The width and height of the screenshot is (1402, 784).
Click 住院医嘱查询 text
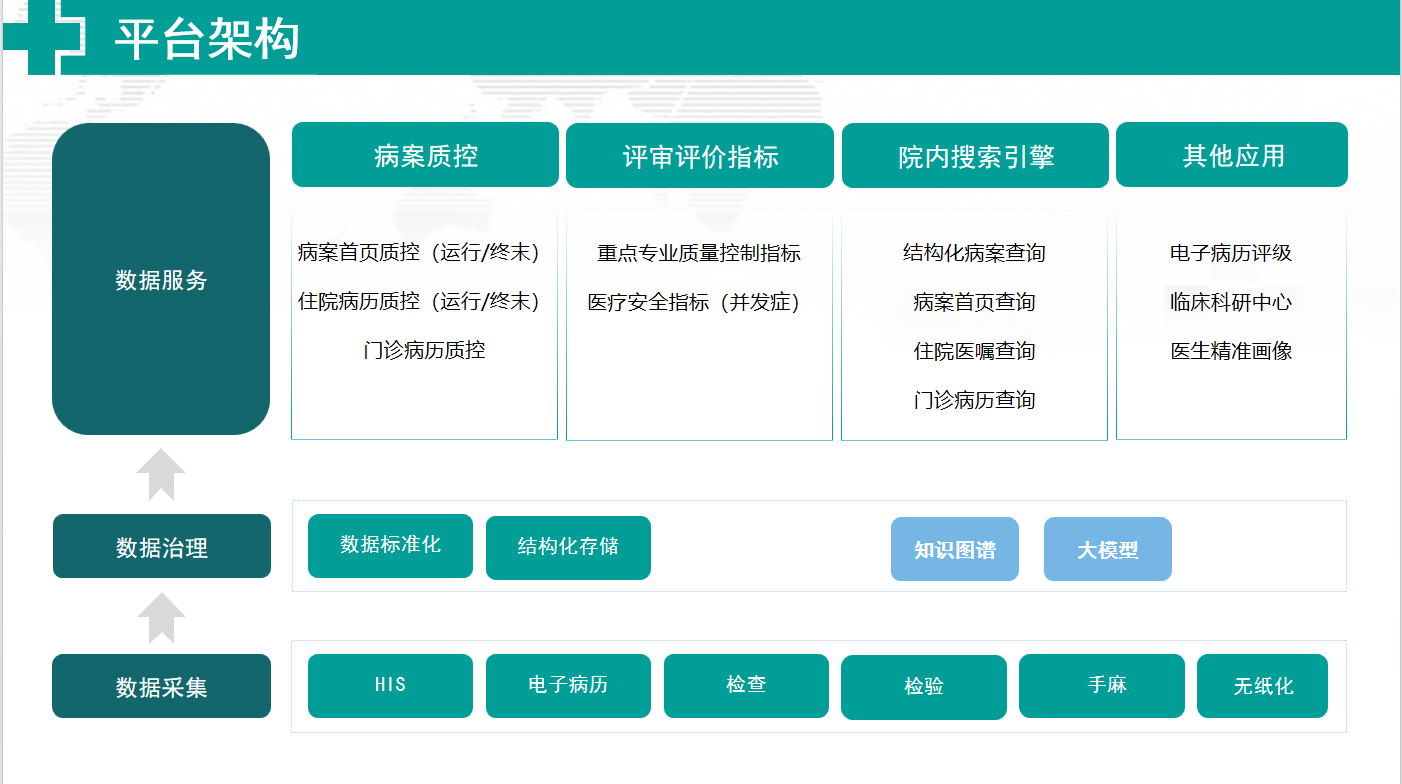pyautogui.click(x=974, y=351)
